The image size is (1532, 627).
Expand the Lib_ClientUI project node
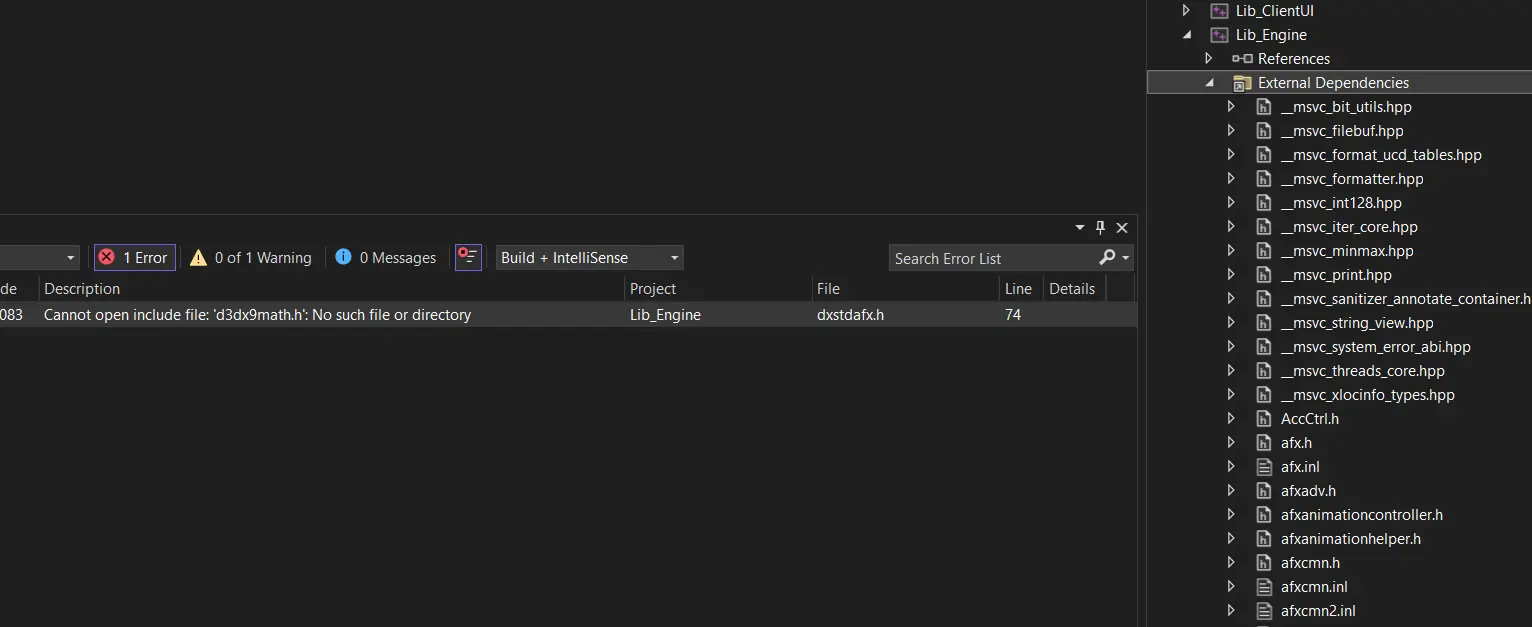coord(1187,11)
